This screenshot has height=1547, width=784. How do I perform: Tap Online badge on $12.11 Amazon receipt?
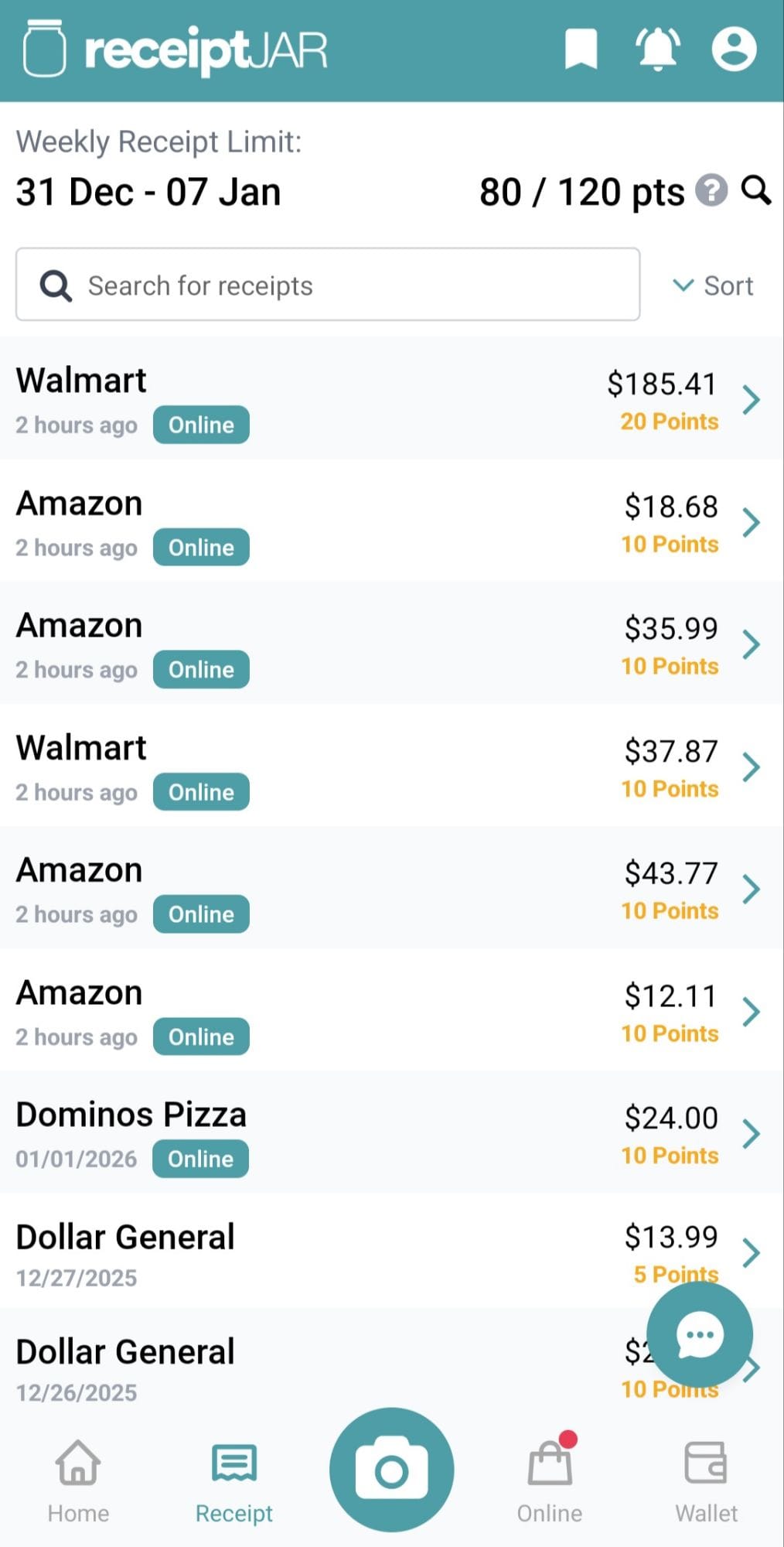(201, 1036)
